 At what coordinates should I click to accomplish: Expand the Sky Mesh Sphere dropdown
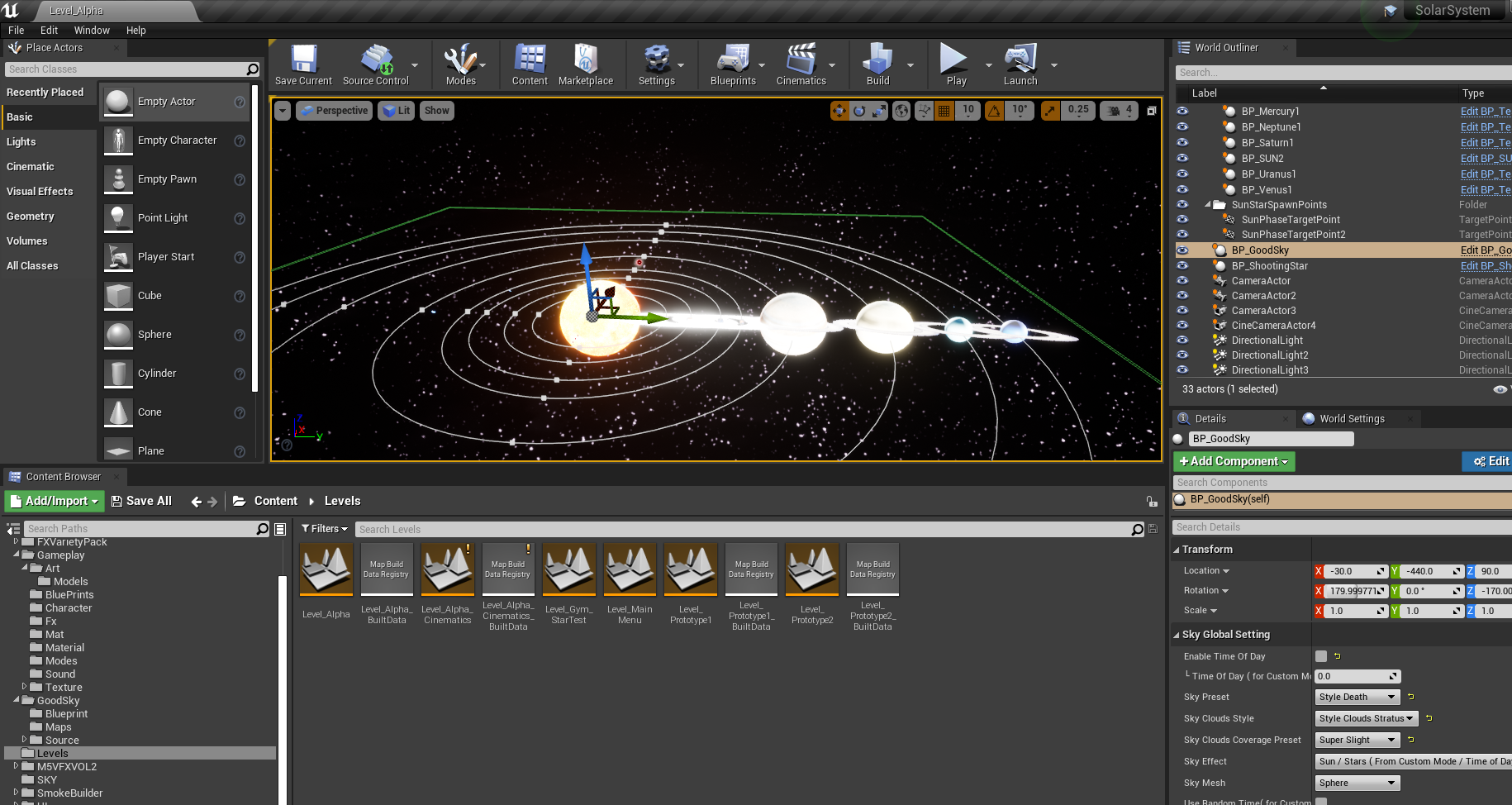tap(1357, 783)
